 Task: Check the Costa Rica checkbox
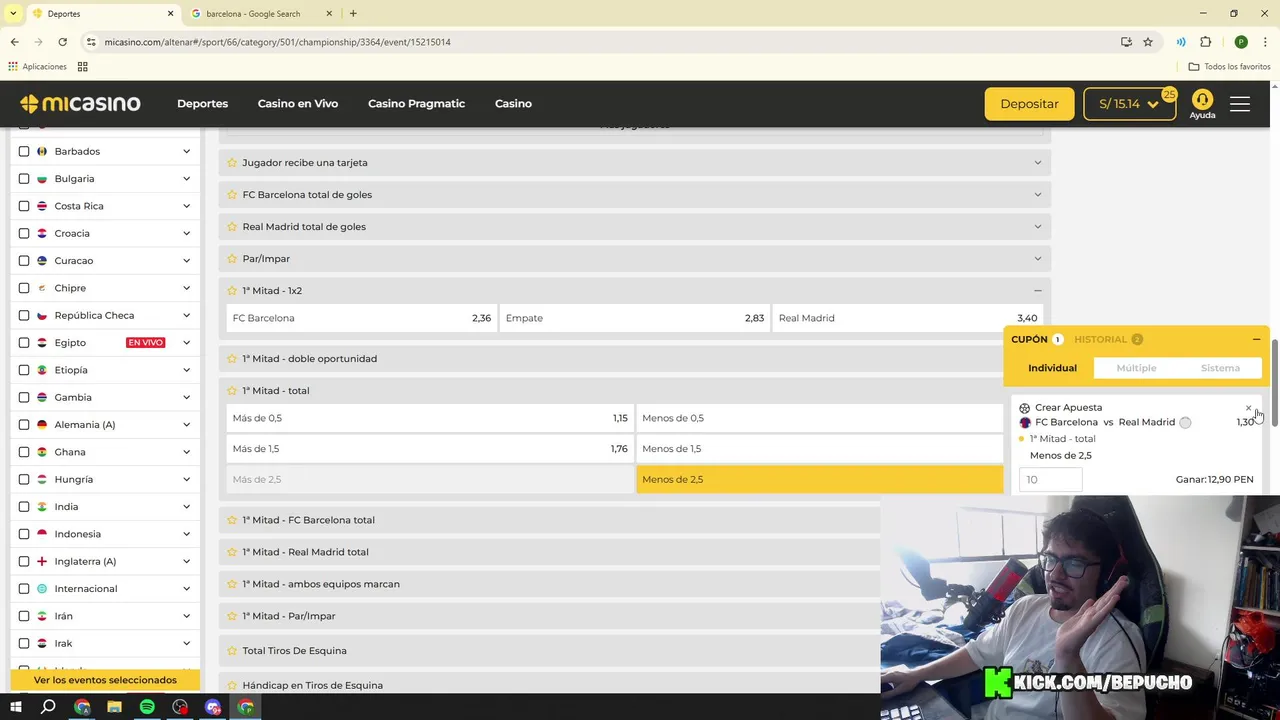click(x=24, y=206)
